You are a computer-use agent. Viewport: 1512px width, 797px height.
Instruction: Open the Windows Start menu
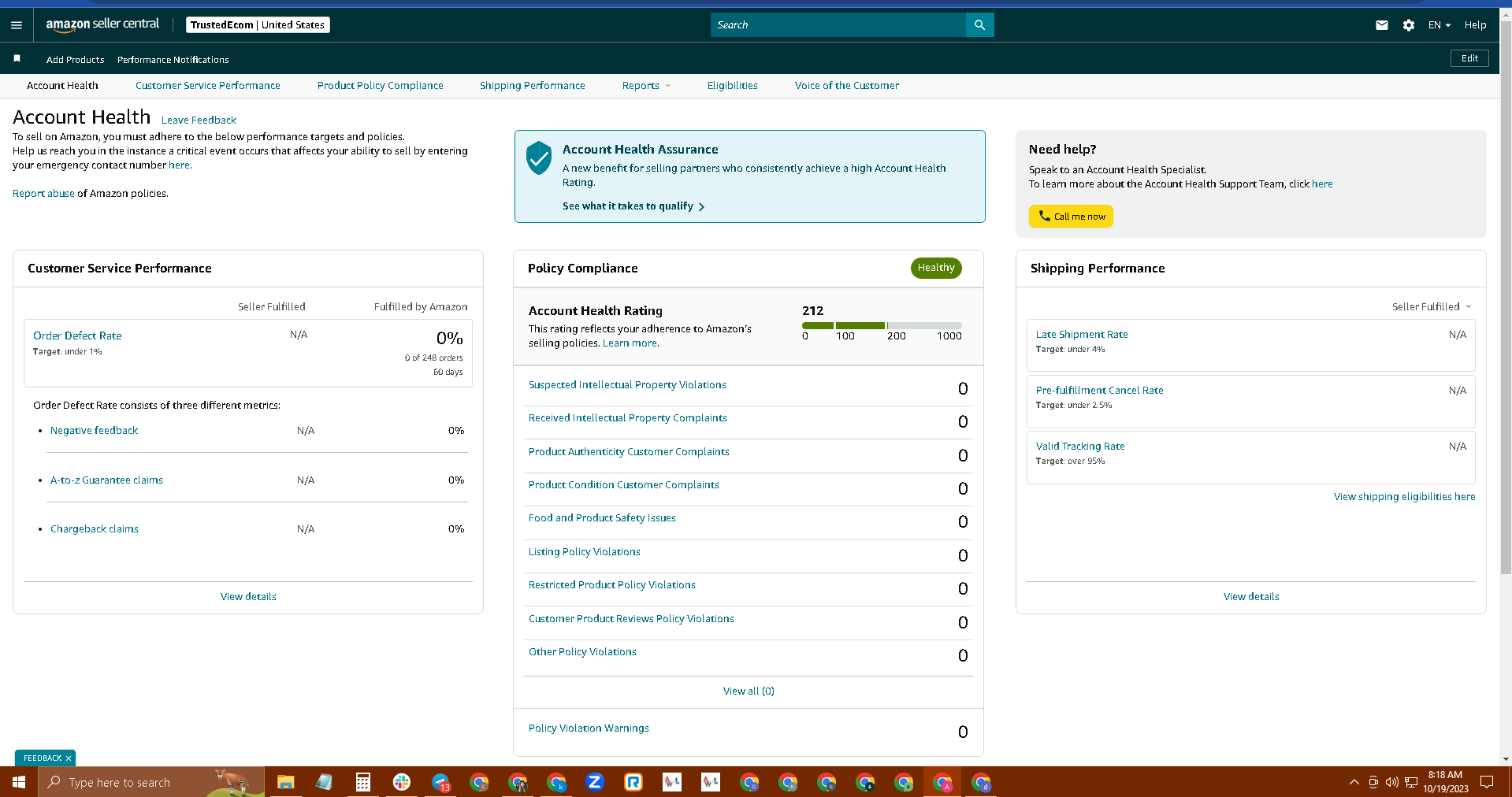19,782
